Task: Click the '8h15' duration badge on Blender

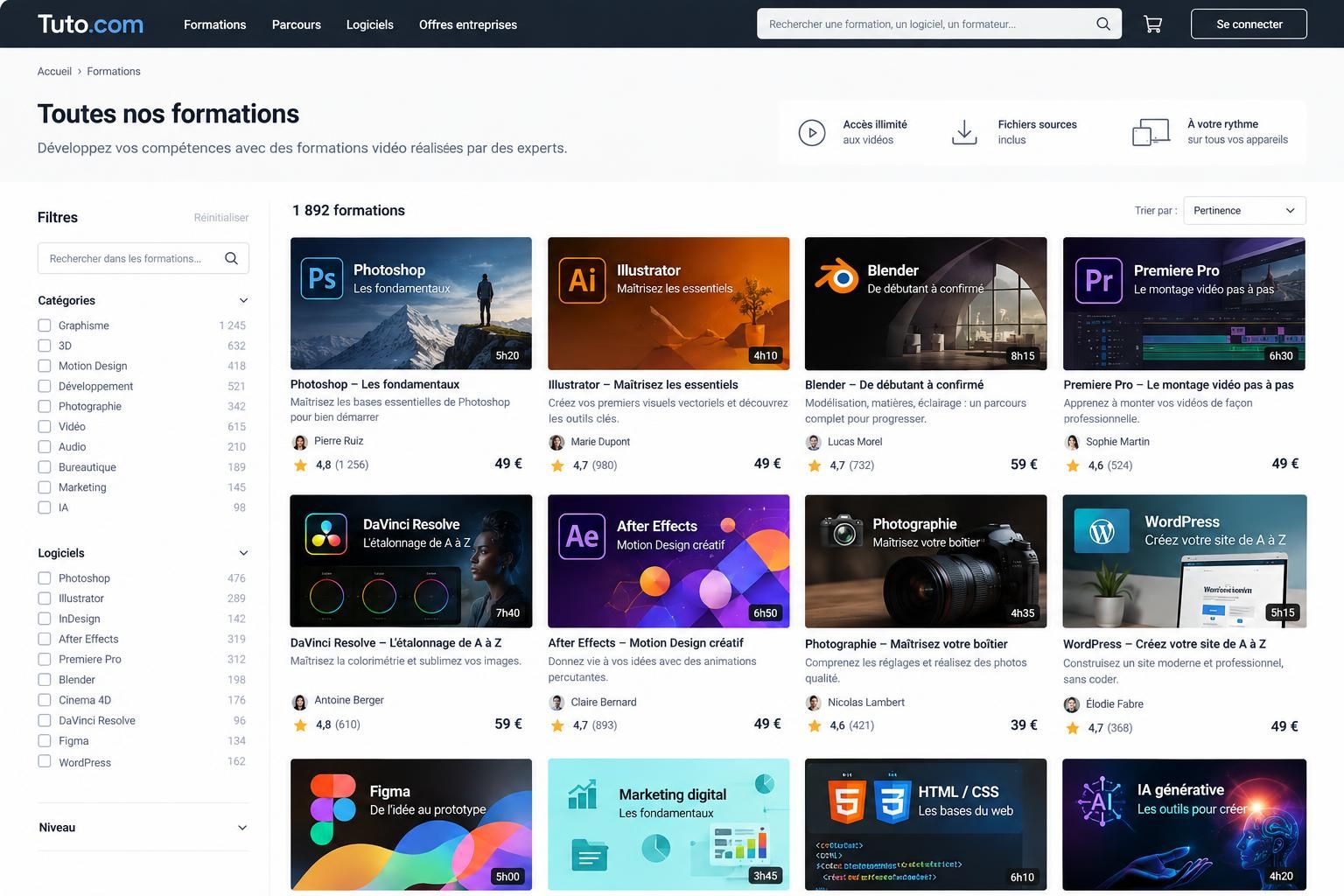Action: pos(1023,356)
